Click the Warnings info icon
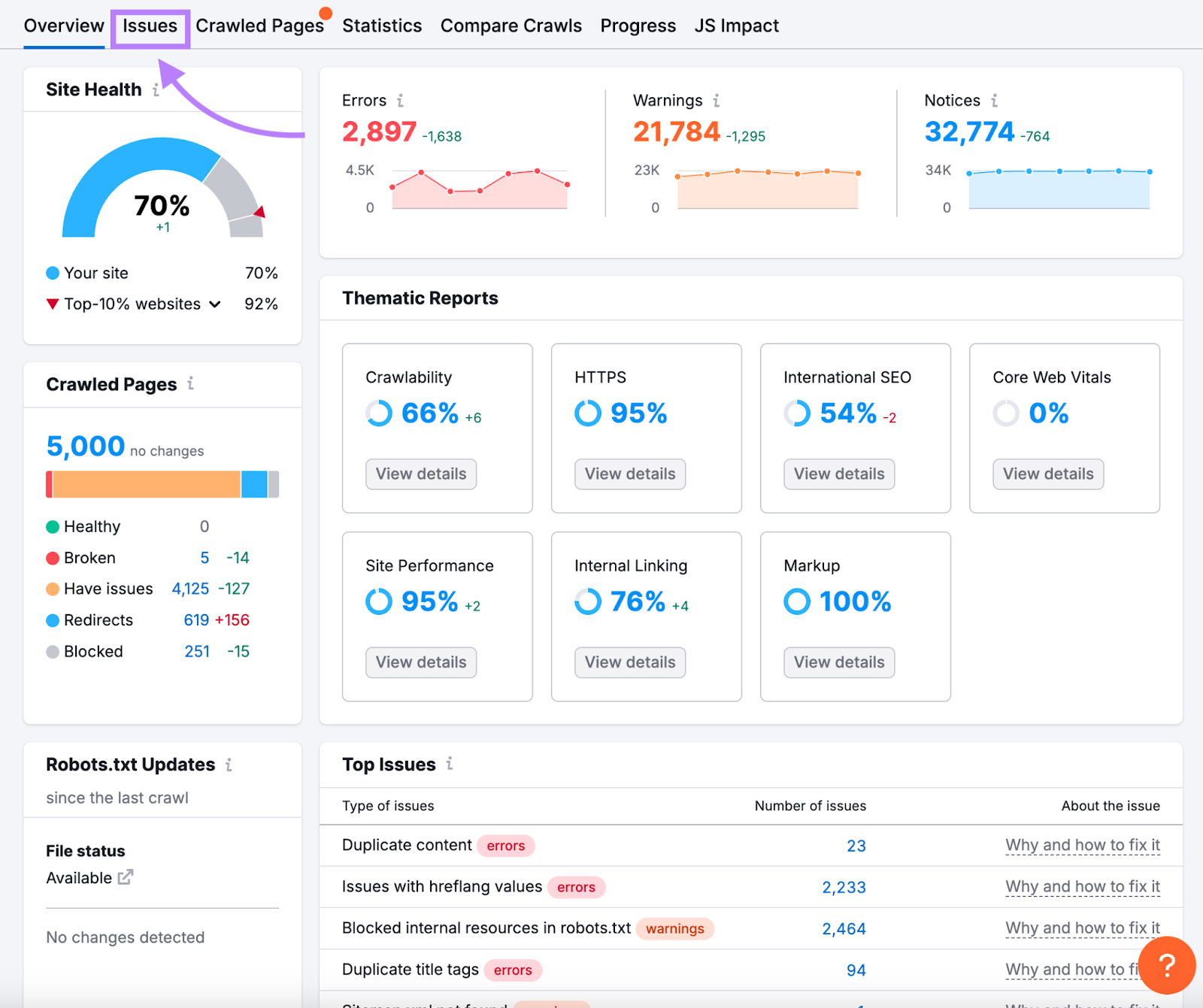The height and width of the screenshot is (1008, 1203). [717, 101]
